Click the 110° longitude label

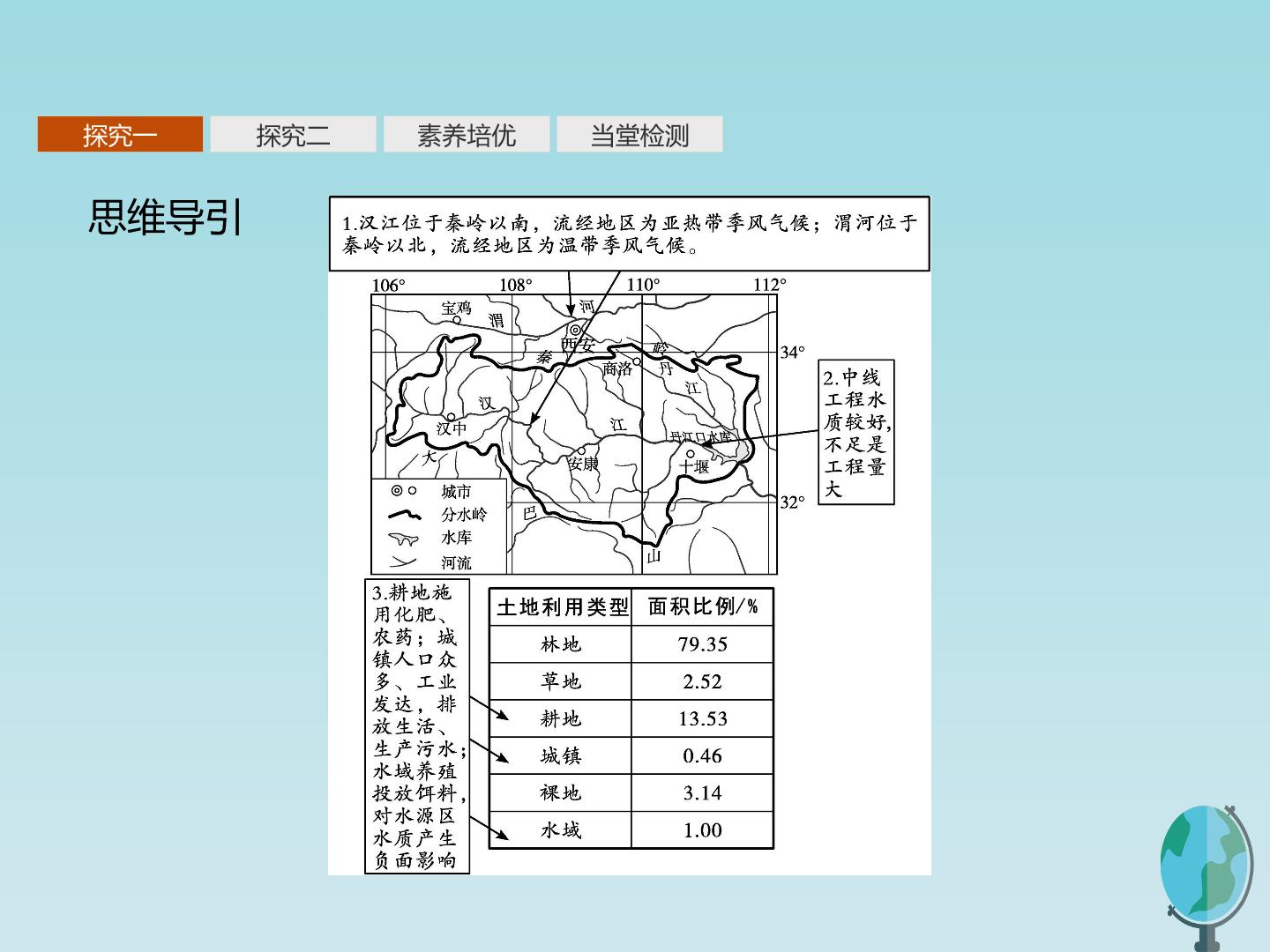[643, 285]
